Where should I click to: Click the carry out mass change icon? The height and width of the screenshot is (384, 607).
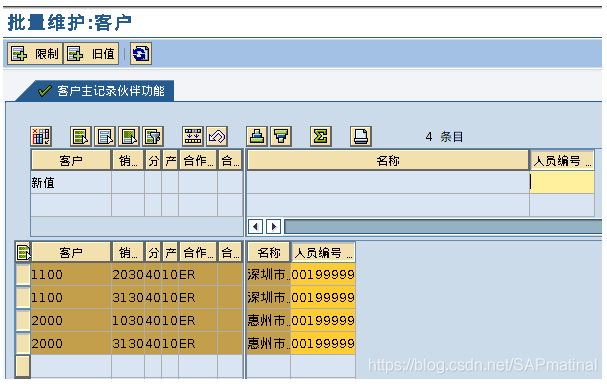tap(193, 136)
